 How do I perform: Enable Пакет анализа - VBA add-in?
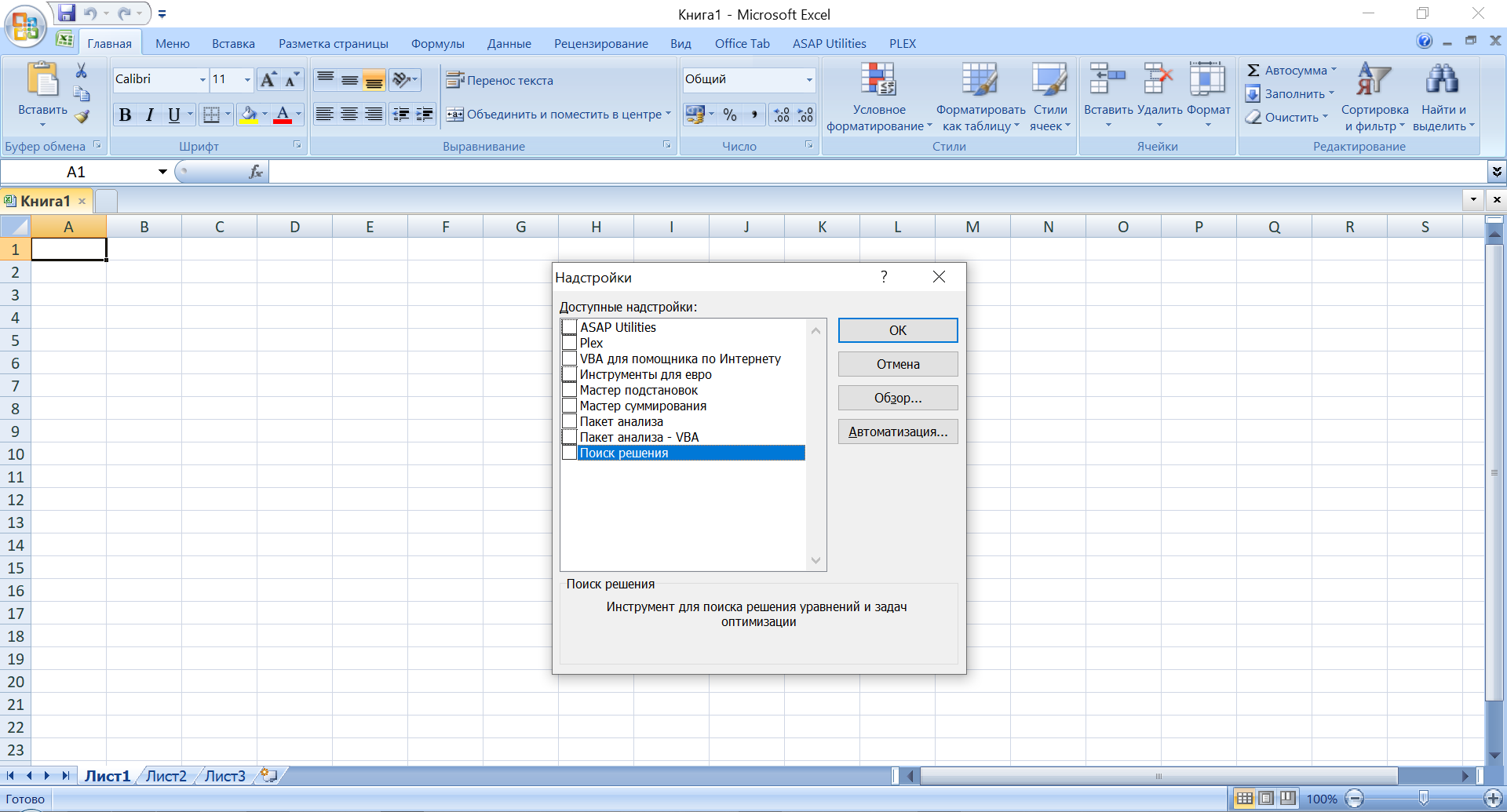tap(569, 437)
